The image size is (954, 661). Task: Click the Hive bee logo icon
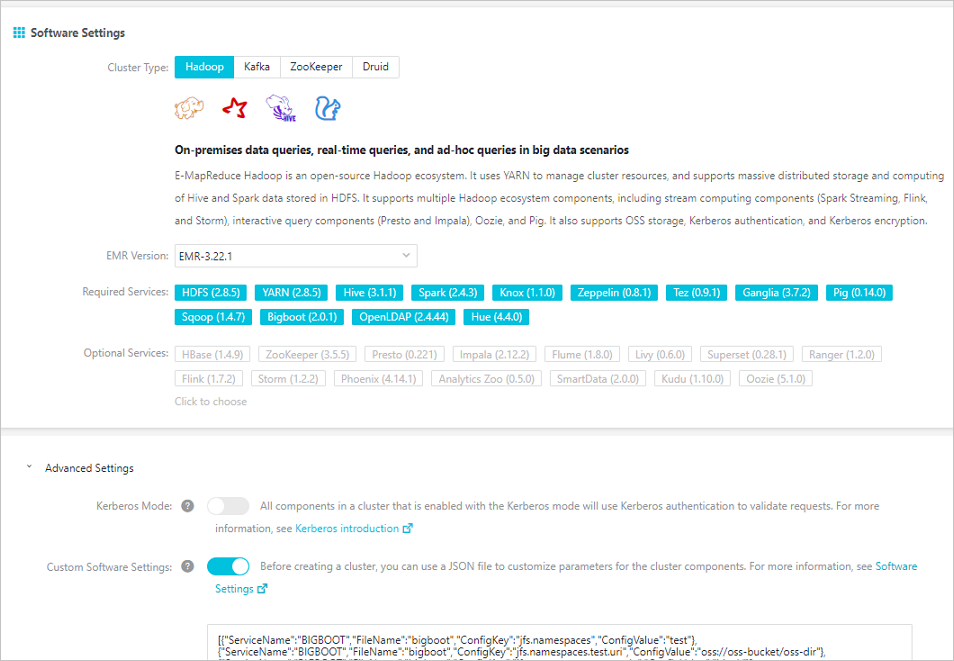[x=281, y=108]
